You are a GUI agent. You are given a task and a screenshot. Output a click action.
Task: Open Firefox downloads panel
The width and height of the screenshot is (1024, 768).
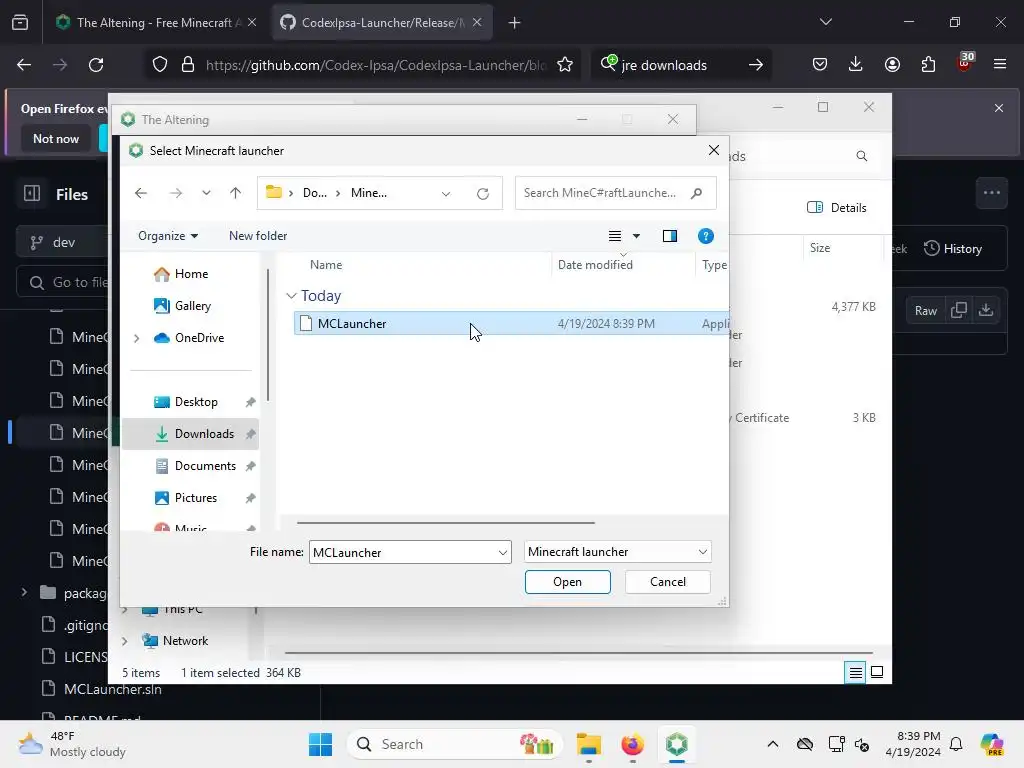coord(855,64)
